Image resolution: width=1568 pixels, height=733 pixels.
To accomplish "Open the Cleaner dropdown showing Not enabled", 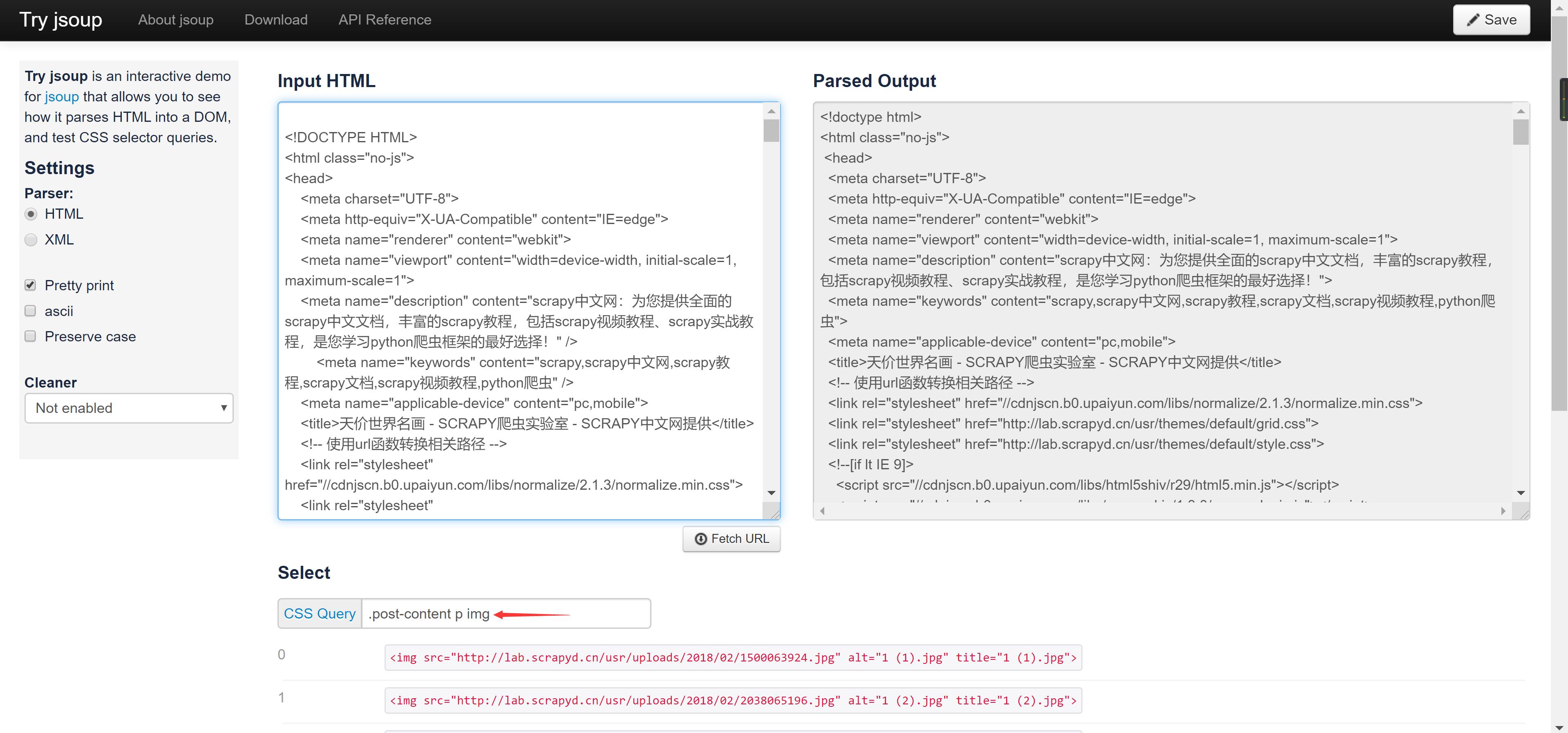I will [x=129, y=408].
